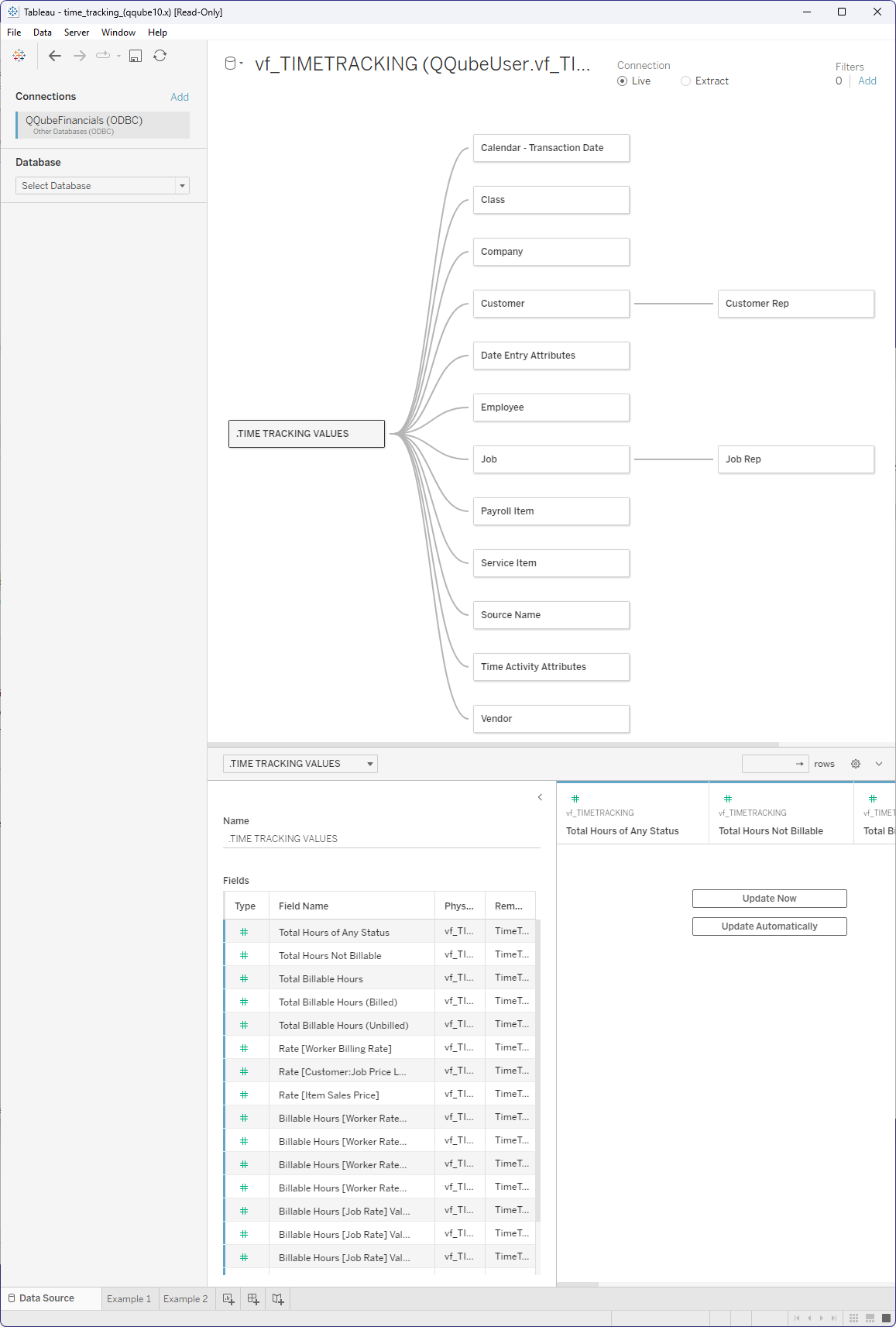Screen dimensions: 896x1327
Task: Open the Select Database dropdown
Action: [102, 186]
